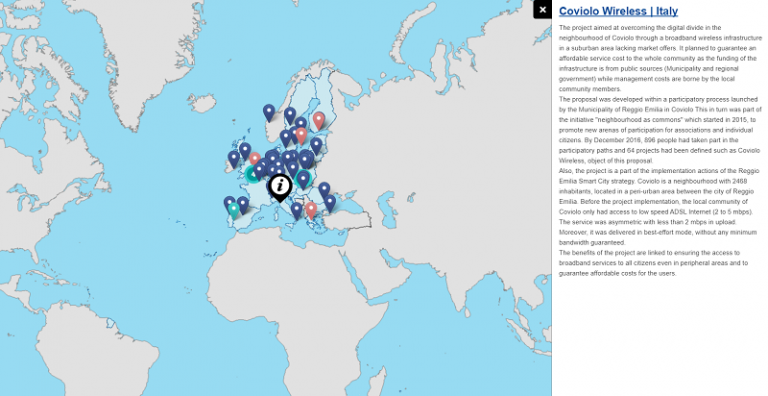Select the red marker in Finland
Screen dimensions: 768x396
click(319, 121)
